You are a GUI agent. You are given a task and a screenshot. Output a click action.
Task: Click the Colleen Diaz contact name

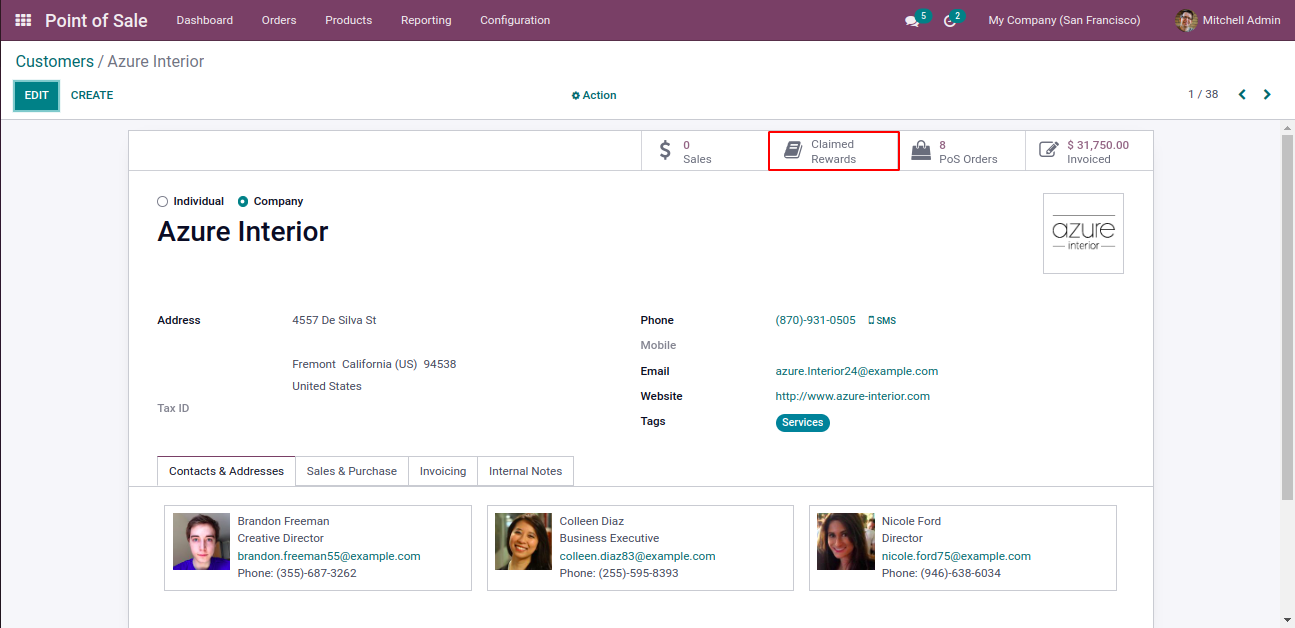(592, 522)
